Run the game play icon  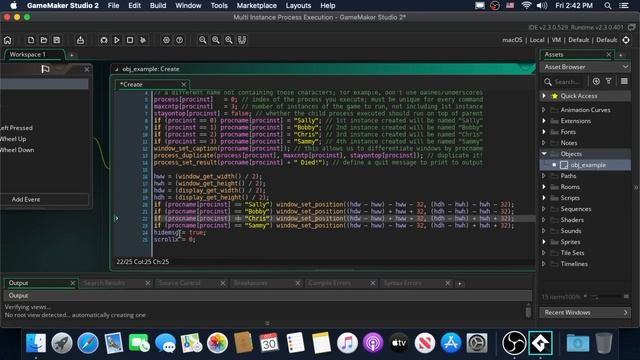click(x=117, y=40)
